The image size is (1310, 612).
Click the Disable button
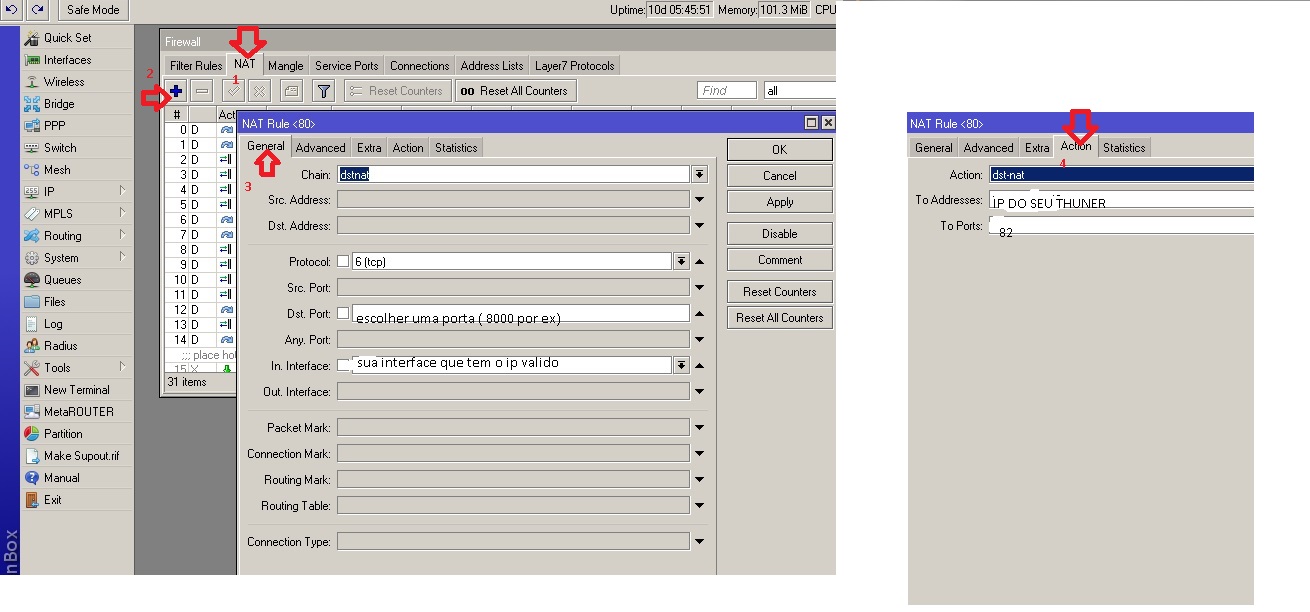(780, 233)
